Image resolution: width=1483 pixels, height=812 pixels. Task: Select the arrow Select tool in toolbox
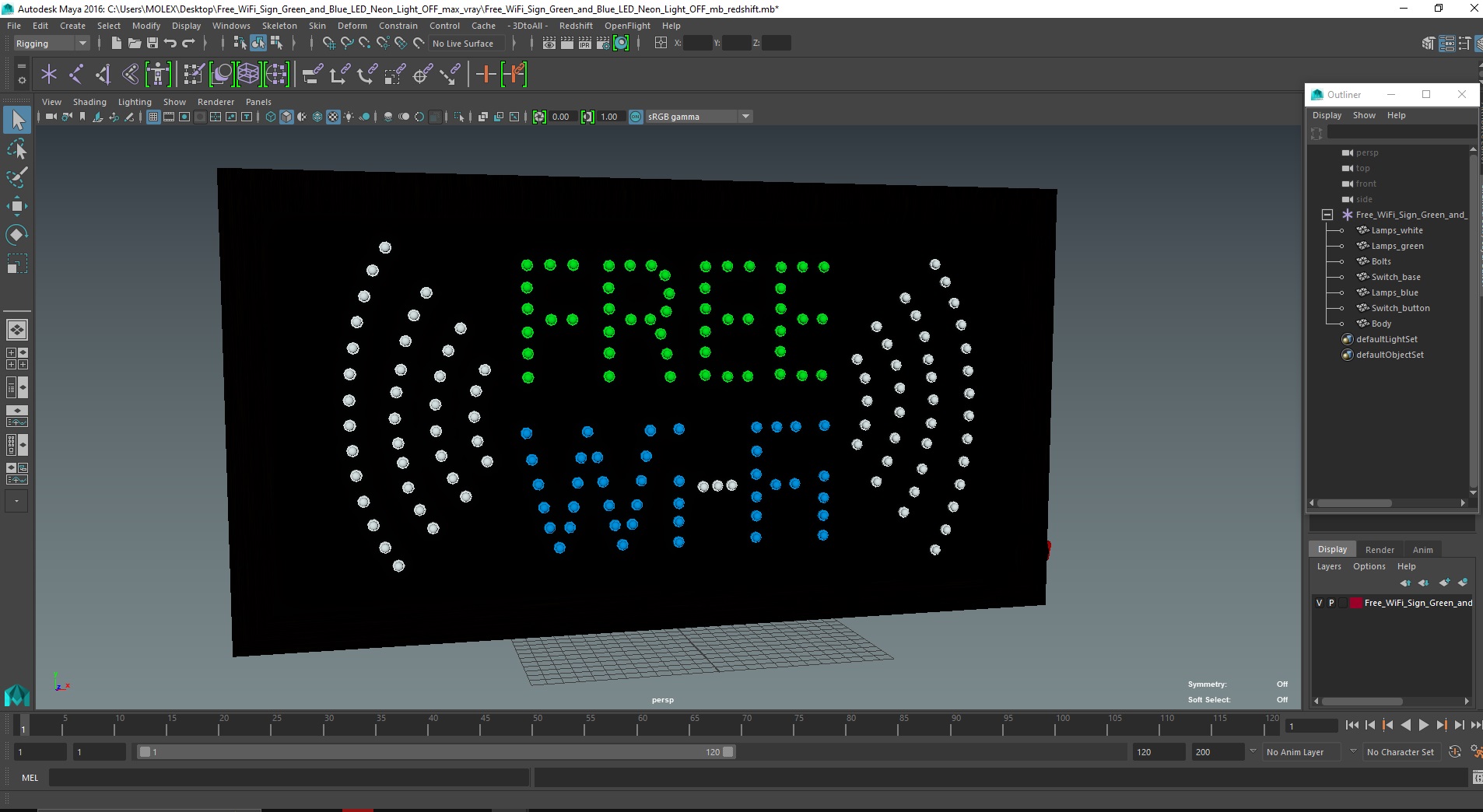(x=17, y=120)
